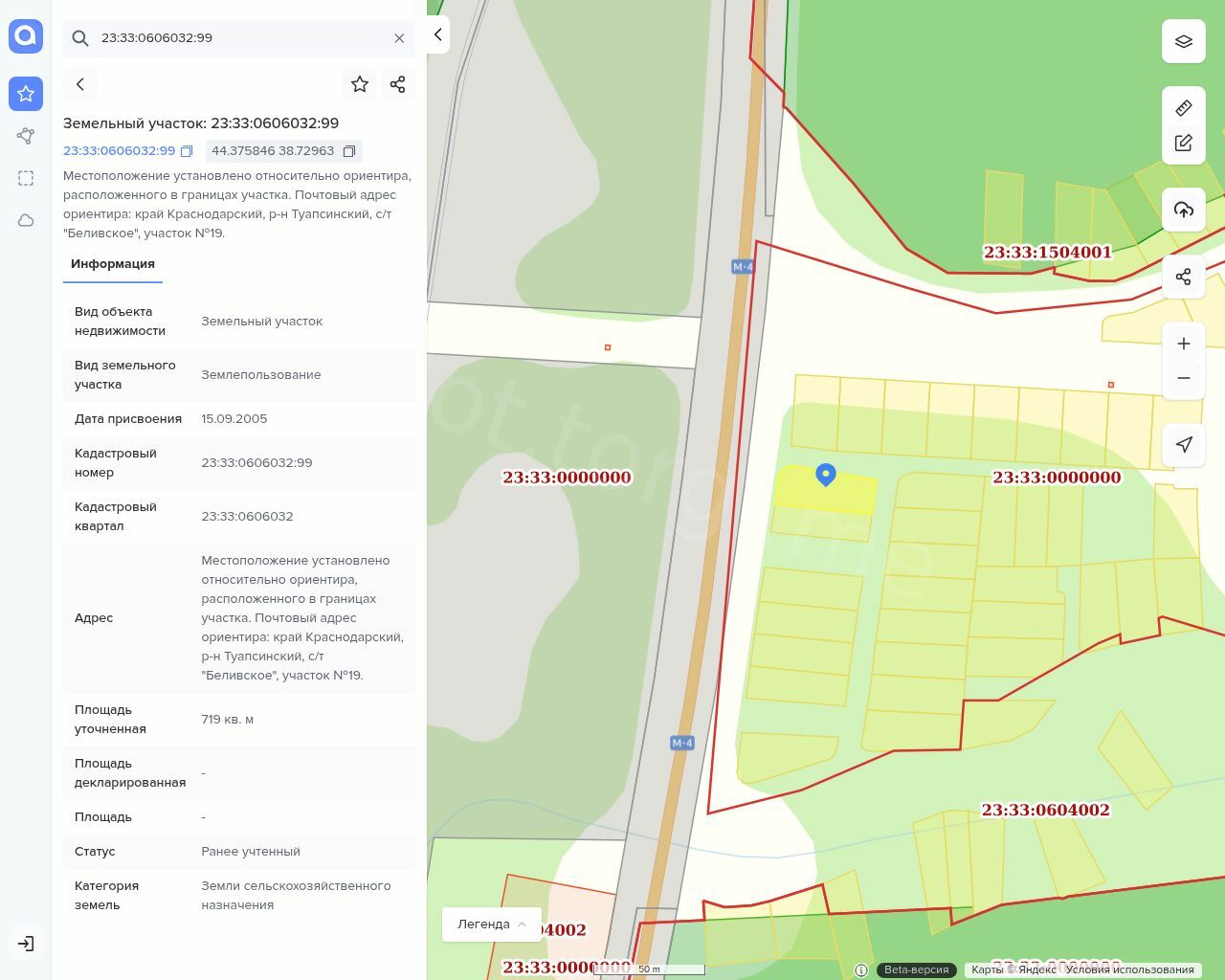Open the cadastral number link 23:33:0606032:99
The height and width of the screenshot is (980, 1225).
point(119,151)
